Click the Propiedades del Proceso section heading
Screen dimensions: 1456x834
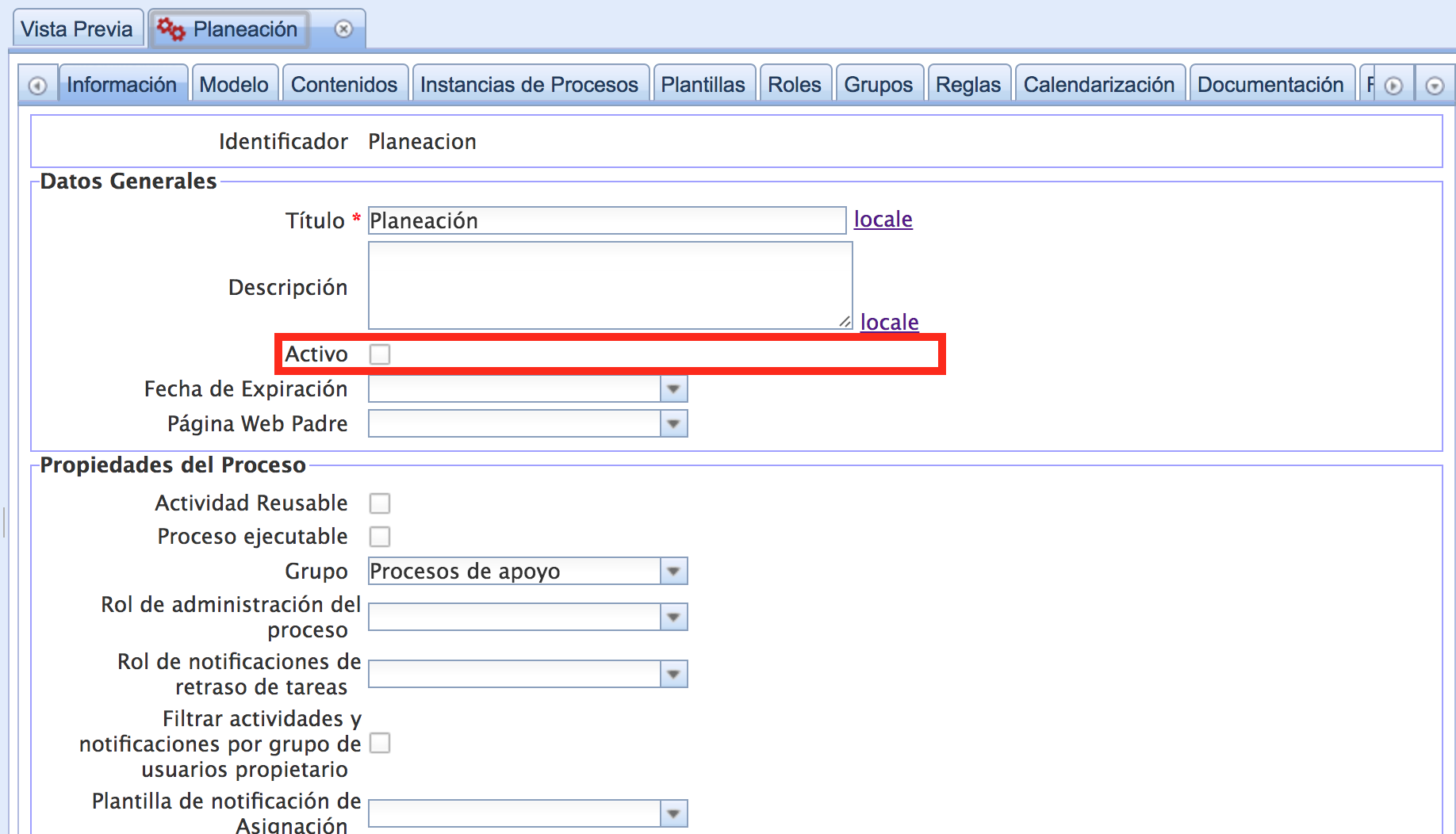point(173,465)
